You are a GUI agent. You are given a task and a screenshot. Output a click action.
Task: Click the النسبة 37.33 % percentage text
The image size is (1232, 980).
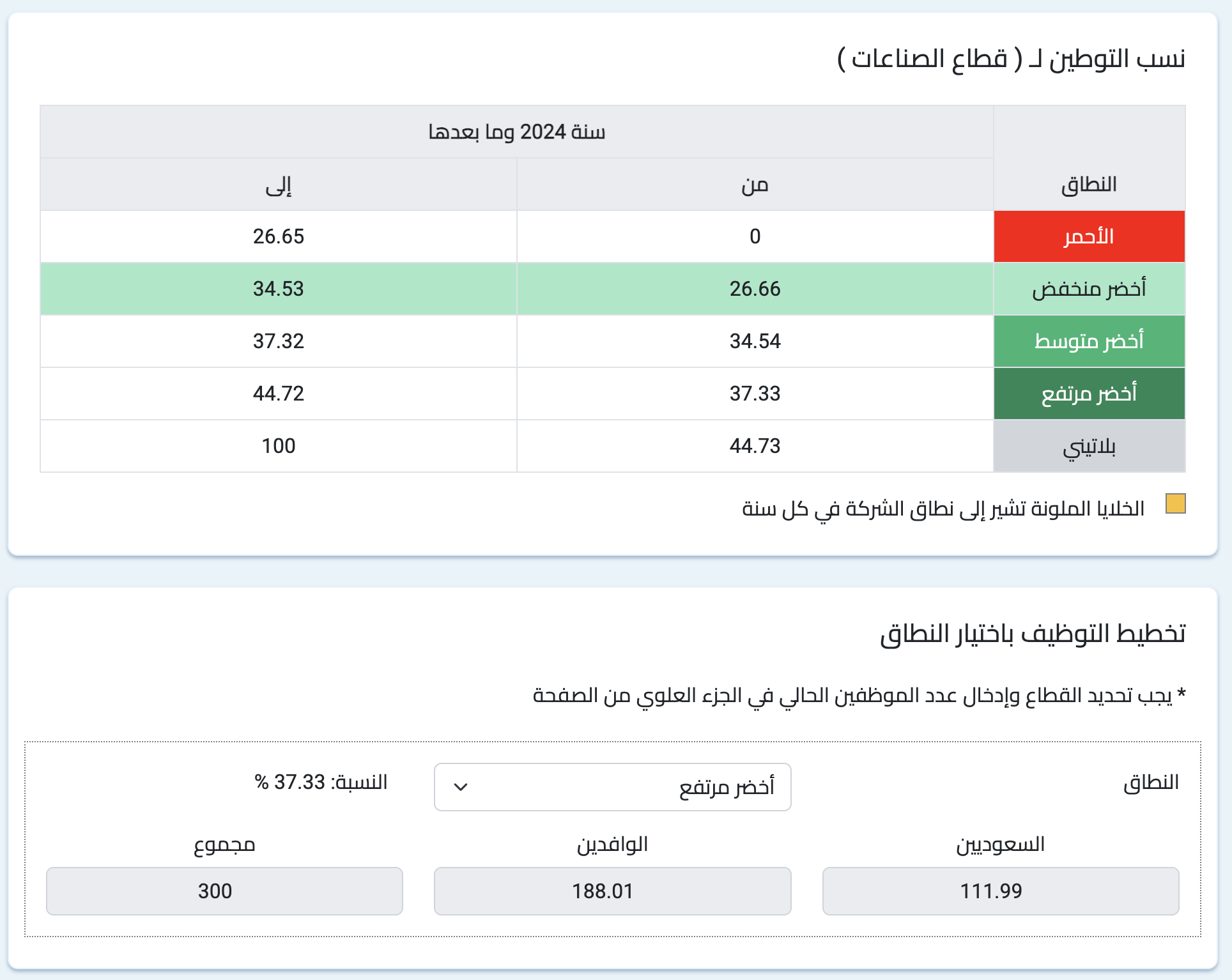321,782
